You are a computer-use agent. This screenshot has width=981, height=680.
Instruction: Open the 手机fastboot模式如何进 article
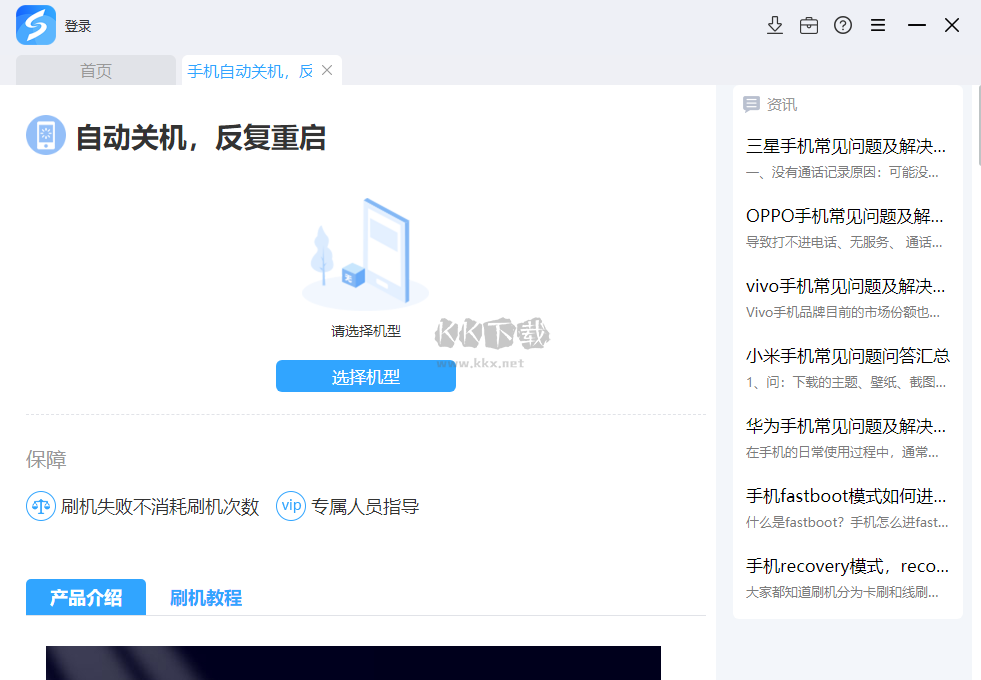point(846,495)
